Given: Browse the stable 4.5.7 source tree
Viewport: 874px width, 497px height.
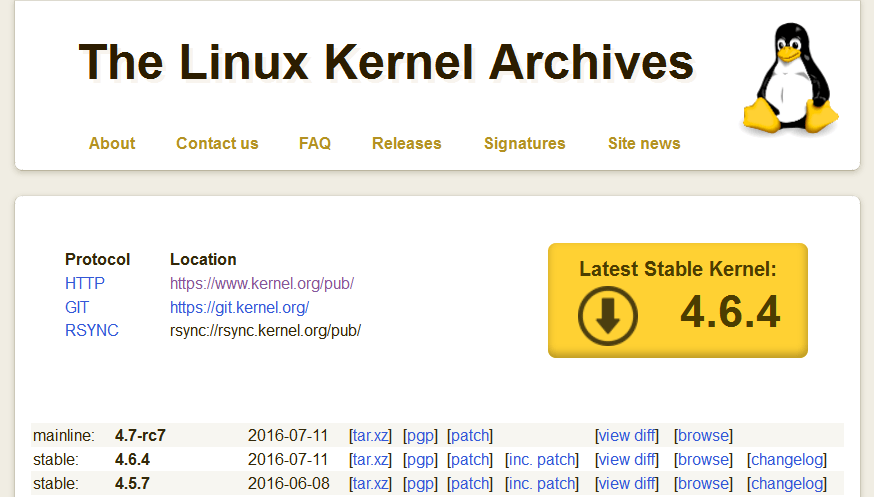Looking at the screenshot, I should pyautogui.click(x=703, y=483).
